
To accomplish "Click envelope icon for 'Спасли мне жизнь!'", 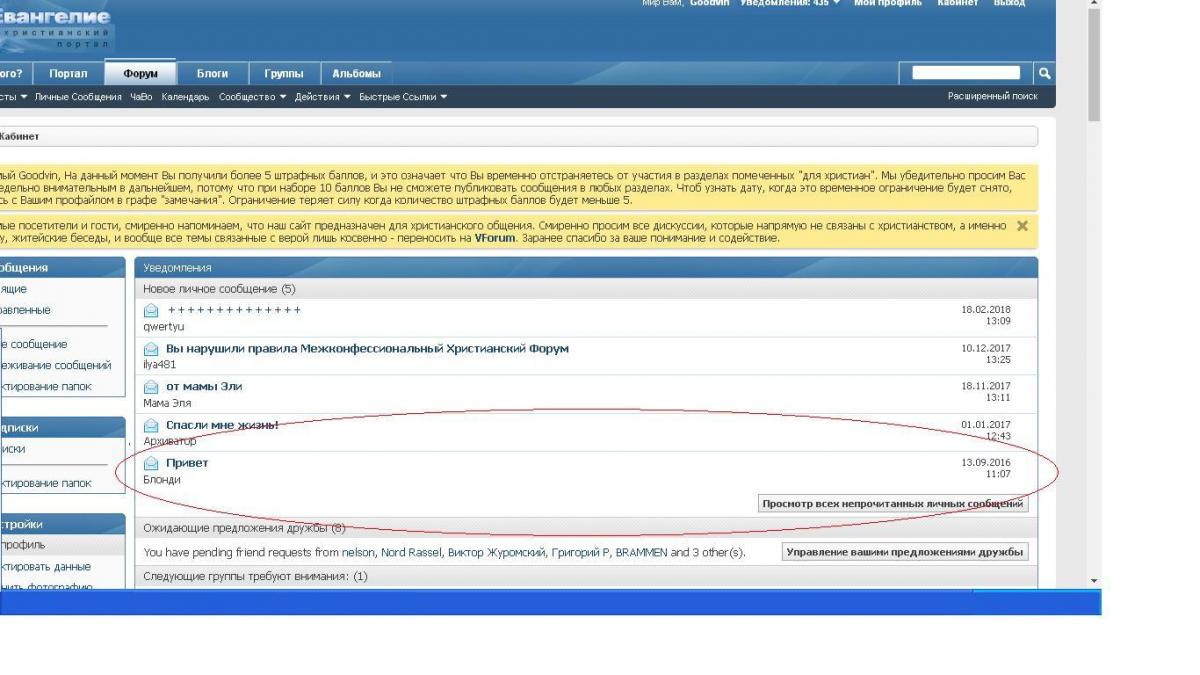I will click(x=151, y=425).
